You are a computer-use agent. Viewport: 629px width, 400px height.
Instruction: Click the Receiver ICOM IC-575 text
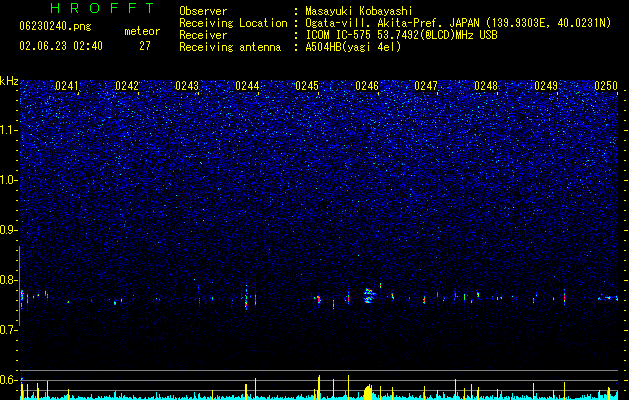point(401,35)
